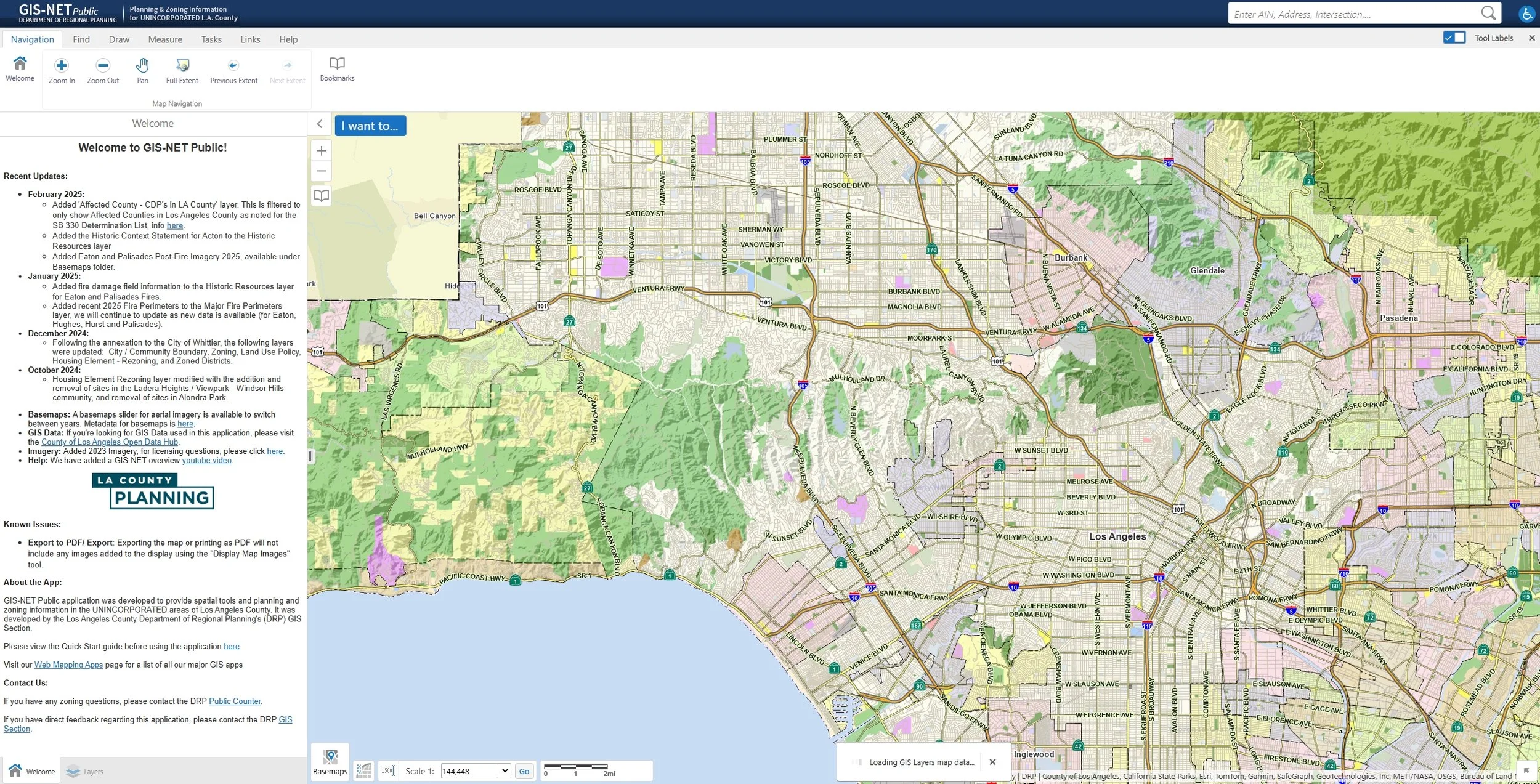Click the map's plus zoom button
The height and width of the screenshot is (784, 1540).
tap(322, 151)
